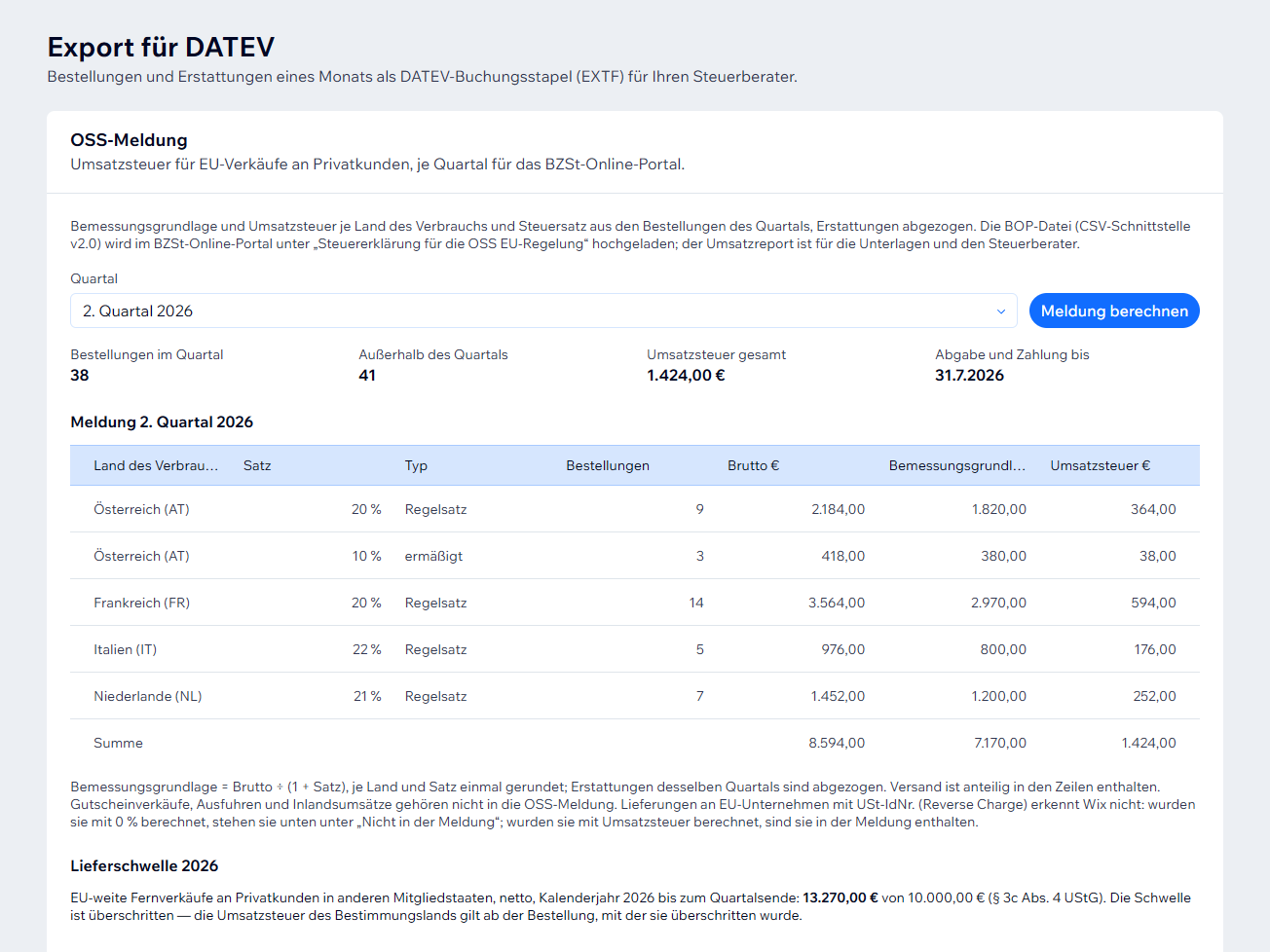Click the 38,00 Umsatzsteuer value
The width and height of the screenshot is (1270, 952).
click(1158, 556)
